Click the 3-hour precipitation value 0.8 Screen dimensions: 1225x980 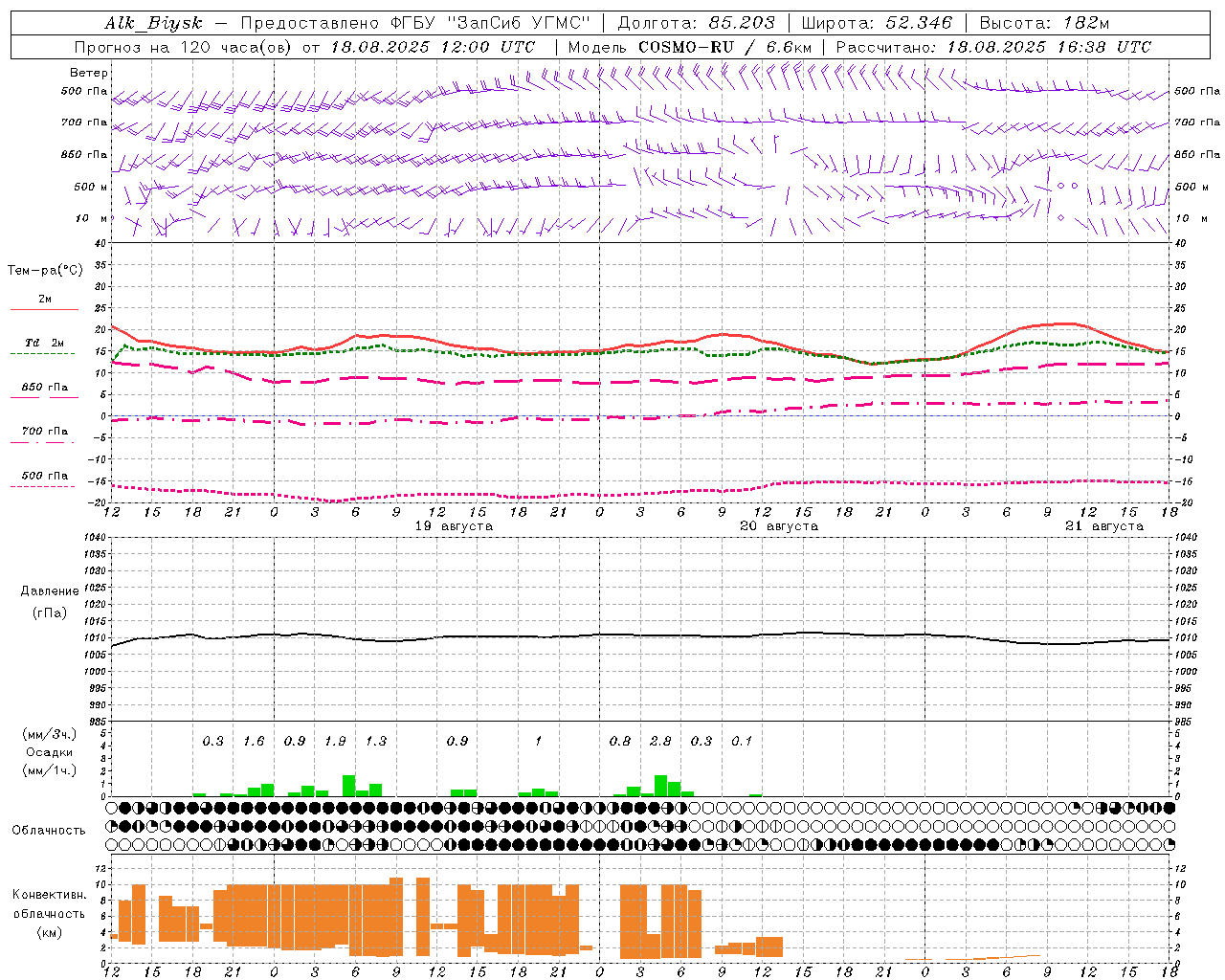(620, 742)
